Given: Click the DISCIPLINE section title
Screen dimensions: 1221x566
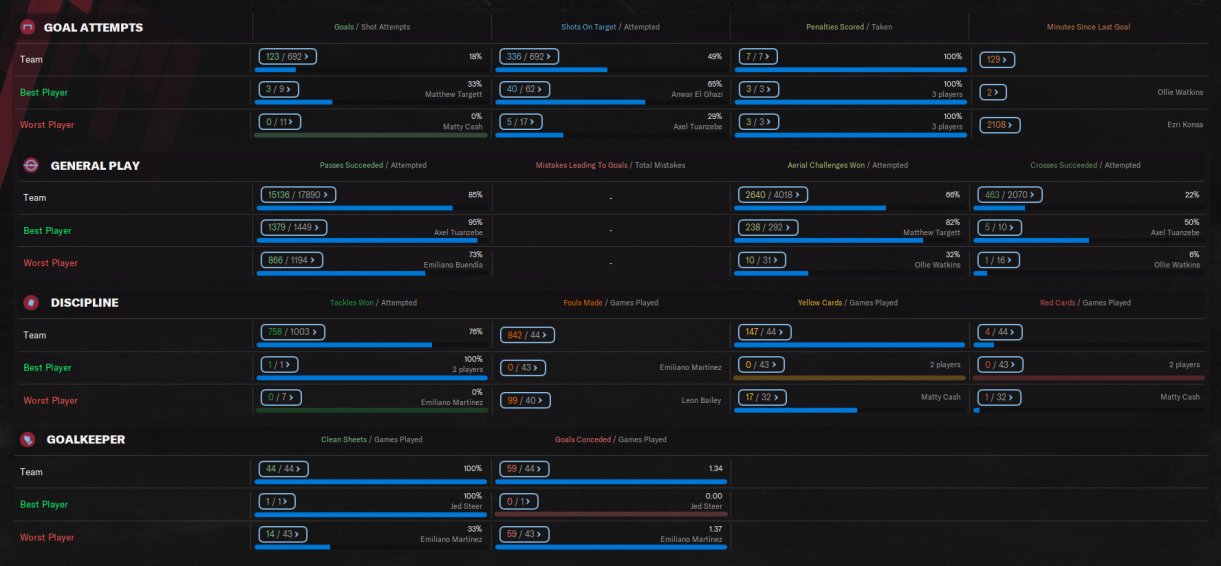Looking at the screenshot, I should coord(85,302).
